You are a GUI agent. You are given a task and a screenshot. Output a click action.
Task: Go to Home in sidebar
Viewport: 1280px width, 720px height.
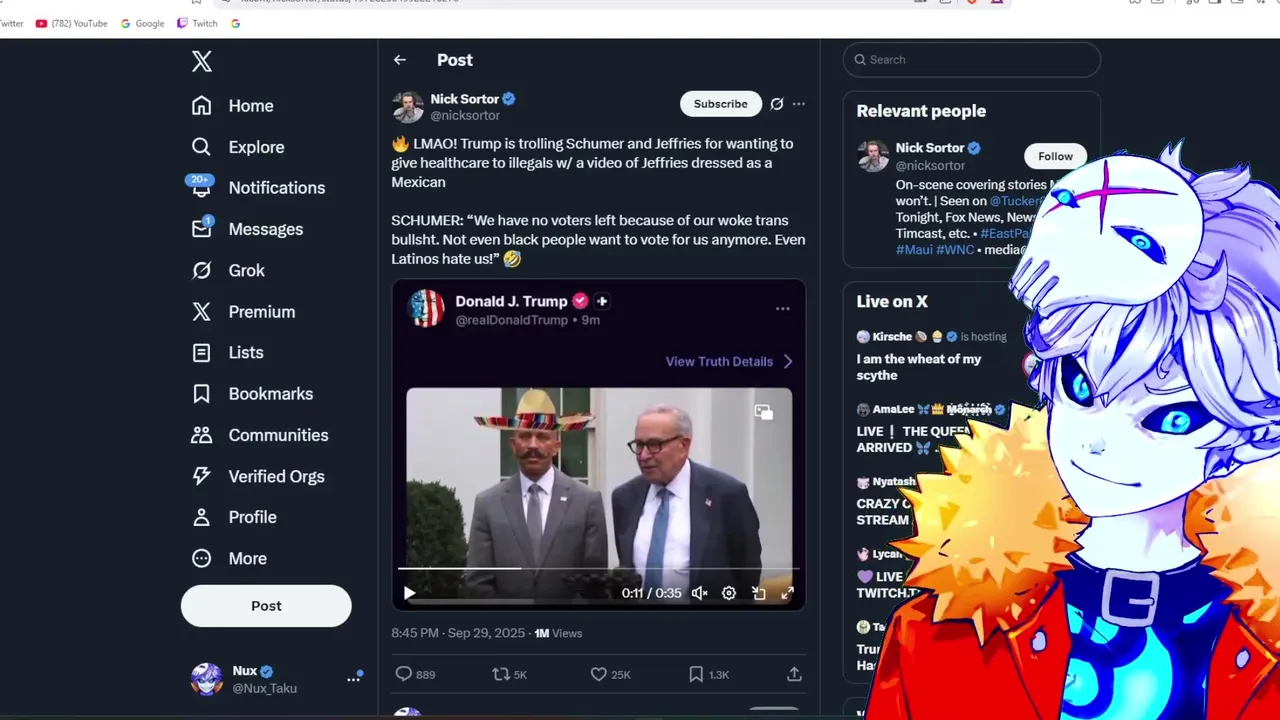pyautogui.click(x=232, y=106)
